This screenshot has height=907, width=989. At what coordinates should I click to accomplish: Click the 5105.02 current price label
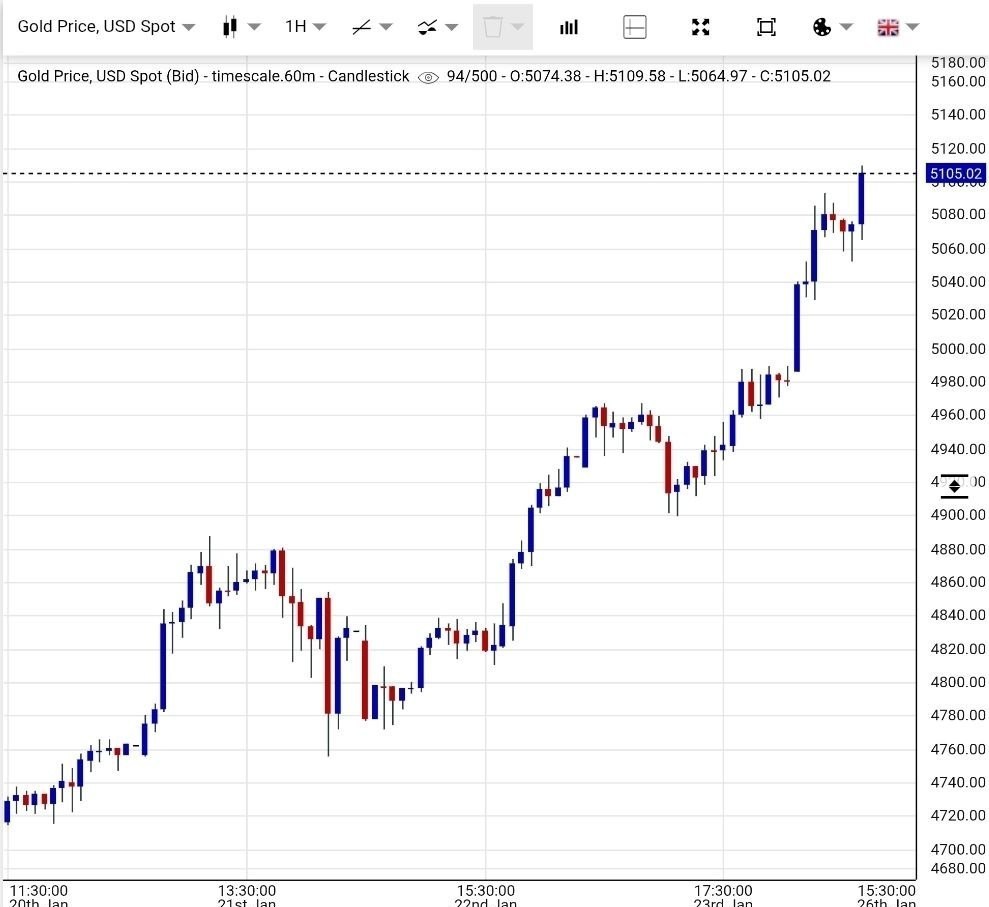coord(955,174)
